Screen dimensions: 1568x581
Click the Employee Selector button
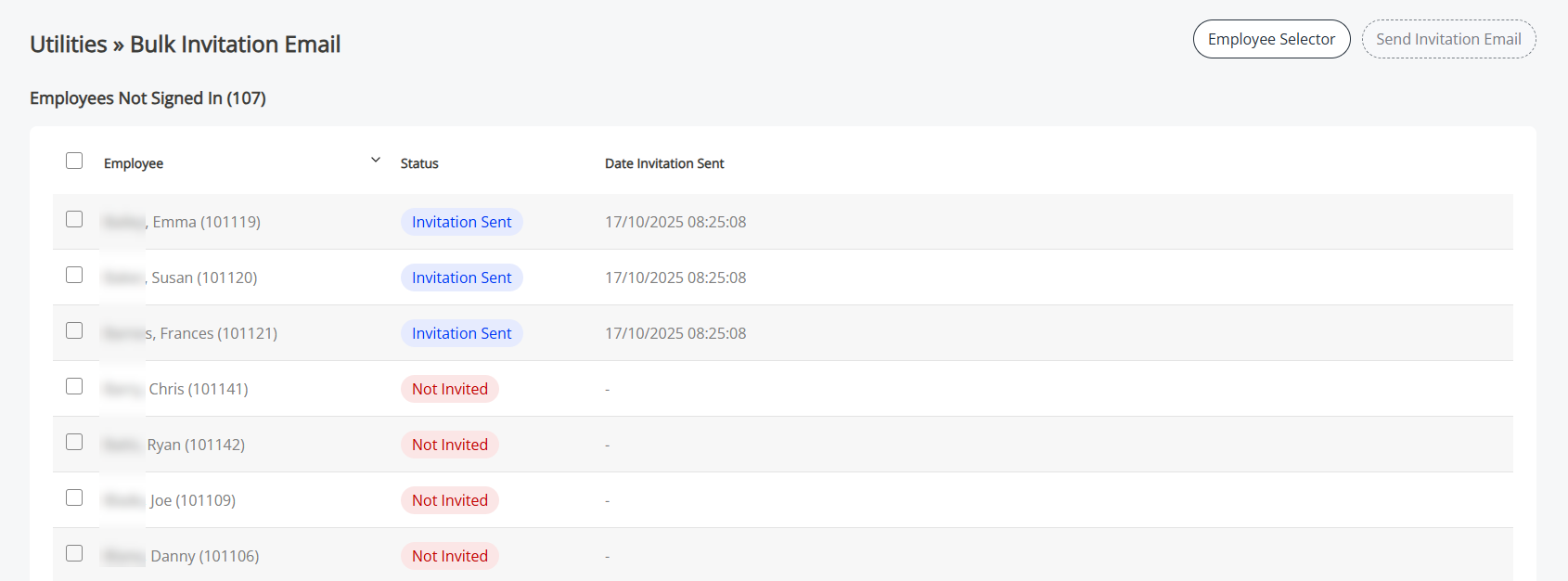click(1271, 39)
